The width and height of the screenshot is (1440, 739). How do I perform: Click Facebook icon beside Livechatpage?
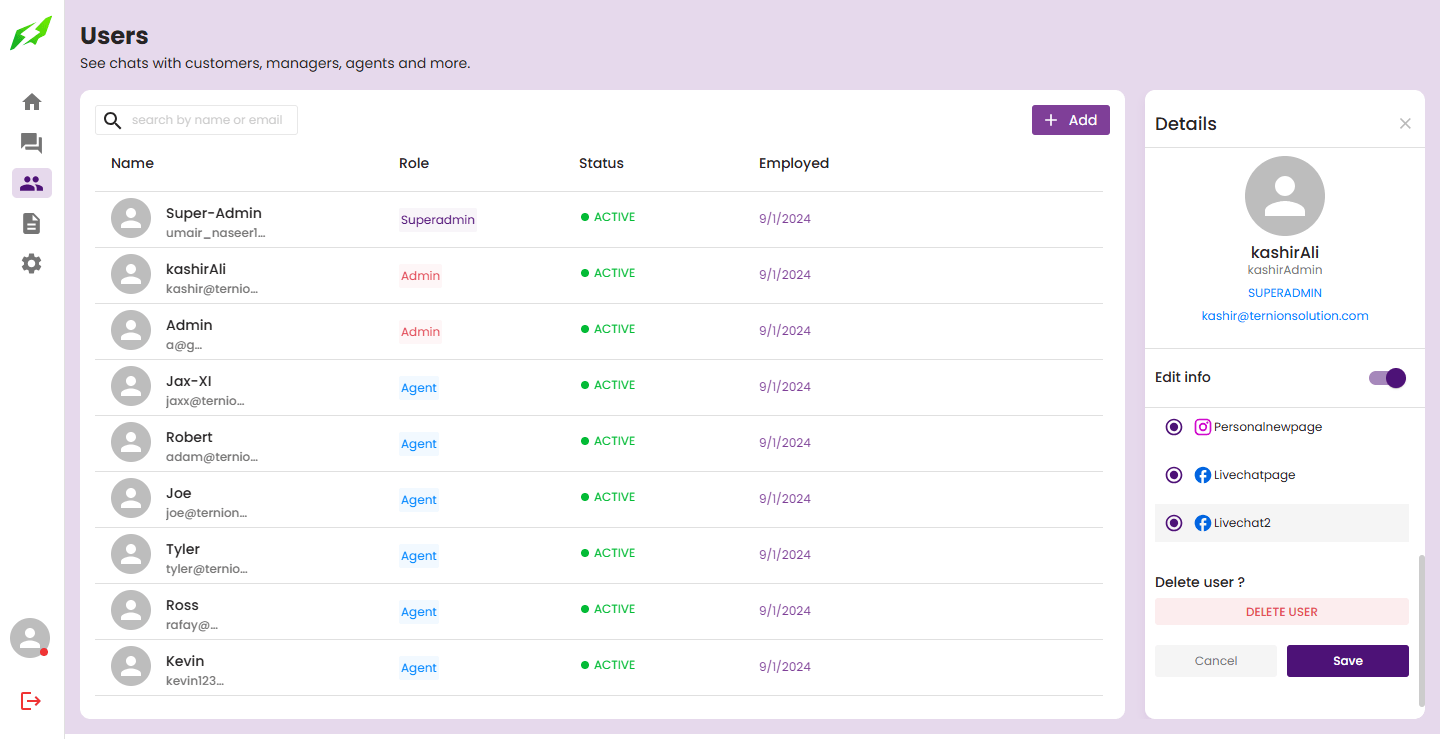pyautogui.click(x=1203, y=475)
